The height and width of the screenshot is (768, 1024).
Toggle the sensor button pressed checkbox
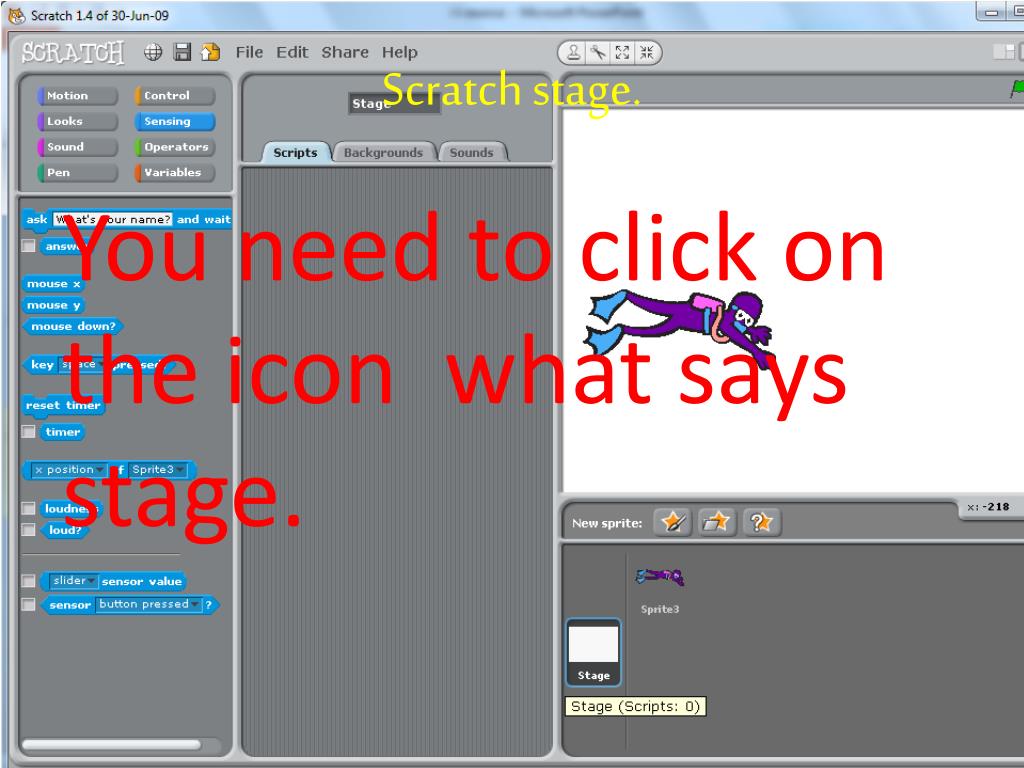tap(28, 604)
